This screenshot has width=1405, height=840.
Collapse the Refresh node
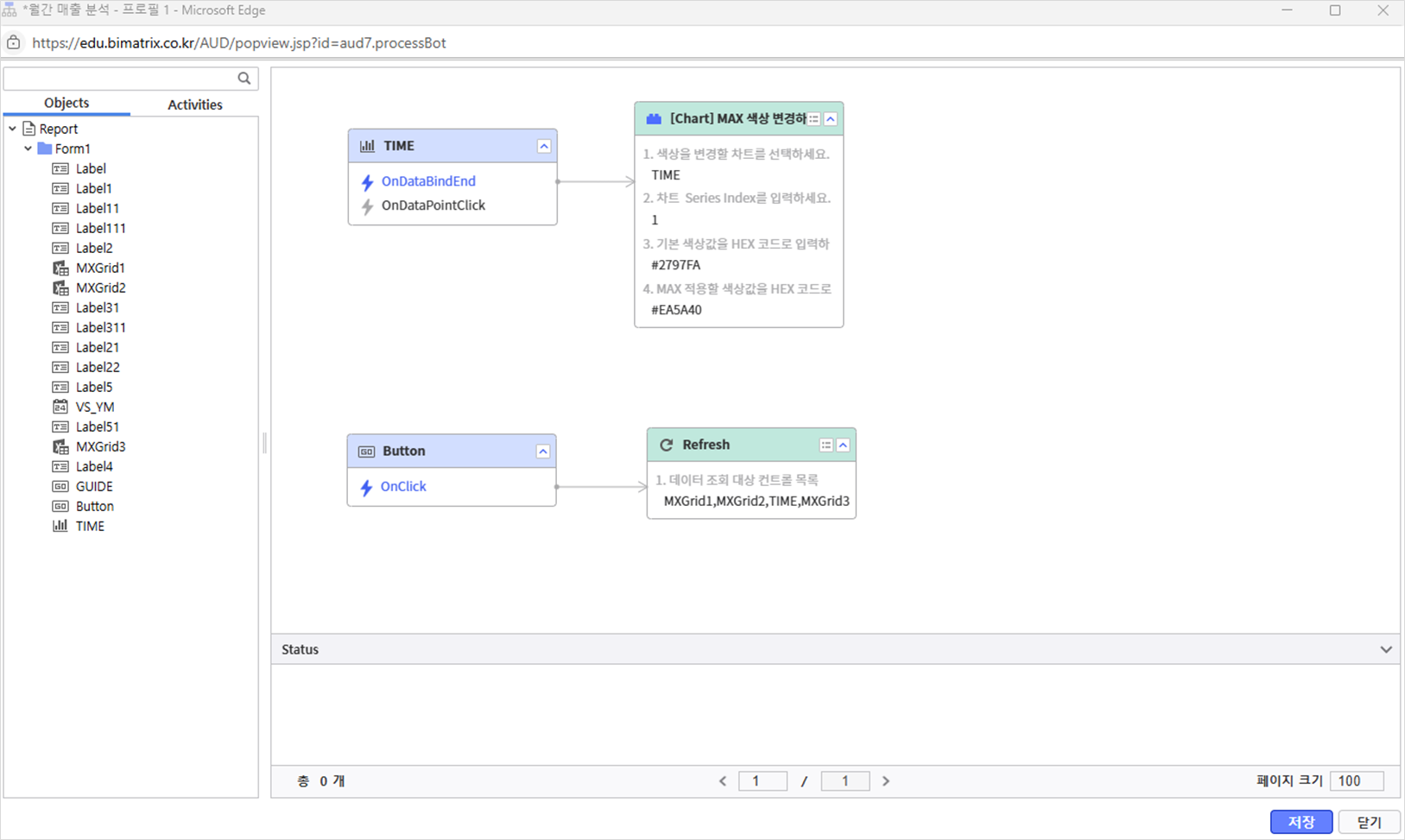click(843, 445)
